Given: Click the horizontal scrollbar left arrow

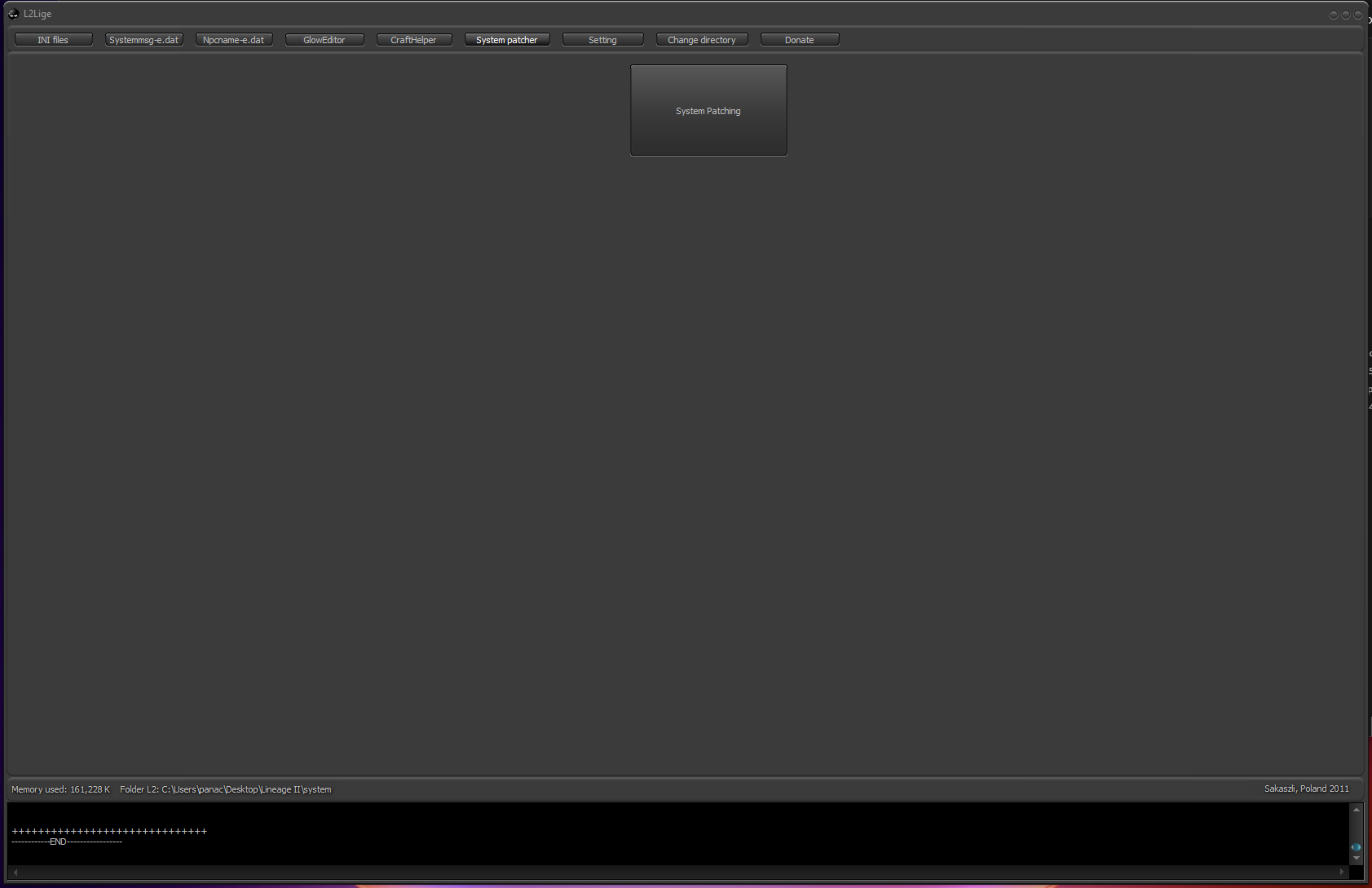Looking at the screenshot, I should pyautogui.click(x=15, y=872).
